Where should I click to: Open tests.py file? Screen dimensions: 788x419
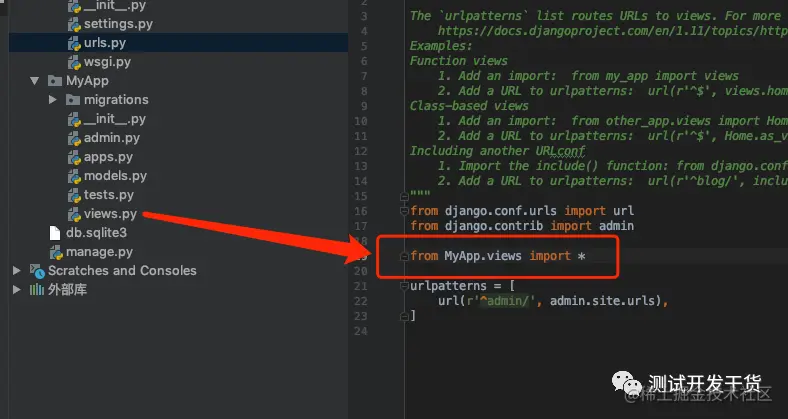point(109,195)
